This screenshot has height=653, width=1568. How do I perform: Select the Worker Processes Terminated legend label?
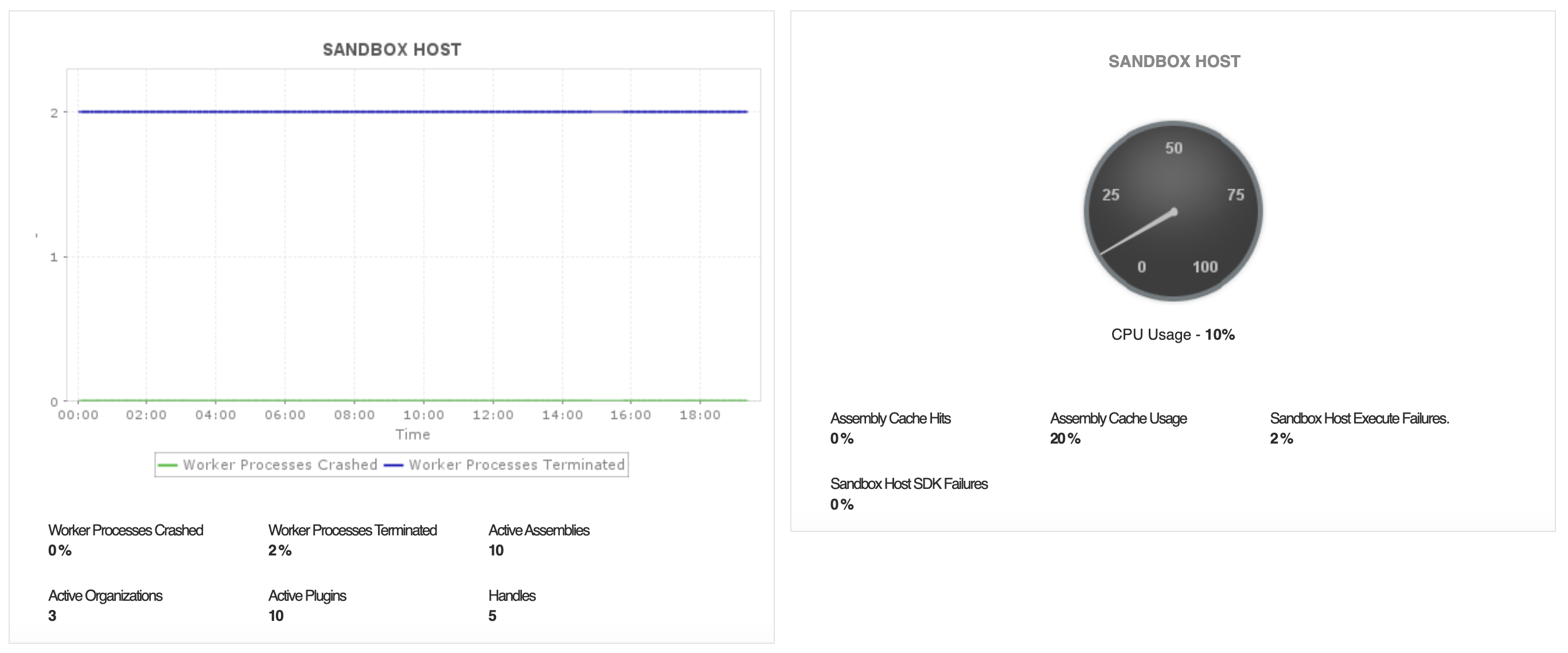pyautogui.click(x=517, y=465)
